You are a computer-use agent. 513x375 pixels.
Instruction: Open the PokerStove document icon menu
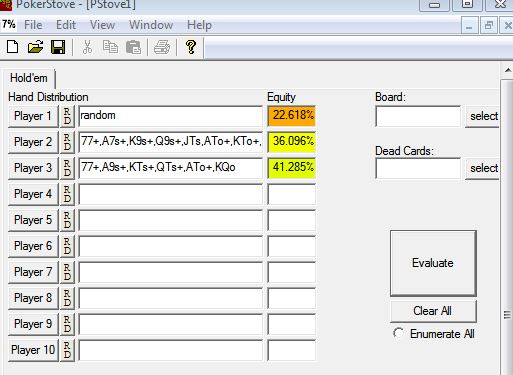pyautogui.click(x=8, y=24)
